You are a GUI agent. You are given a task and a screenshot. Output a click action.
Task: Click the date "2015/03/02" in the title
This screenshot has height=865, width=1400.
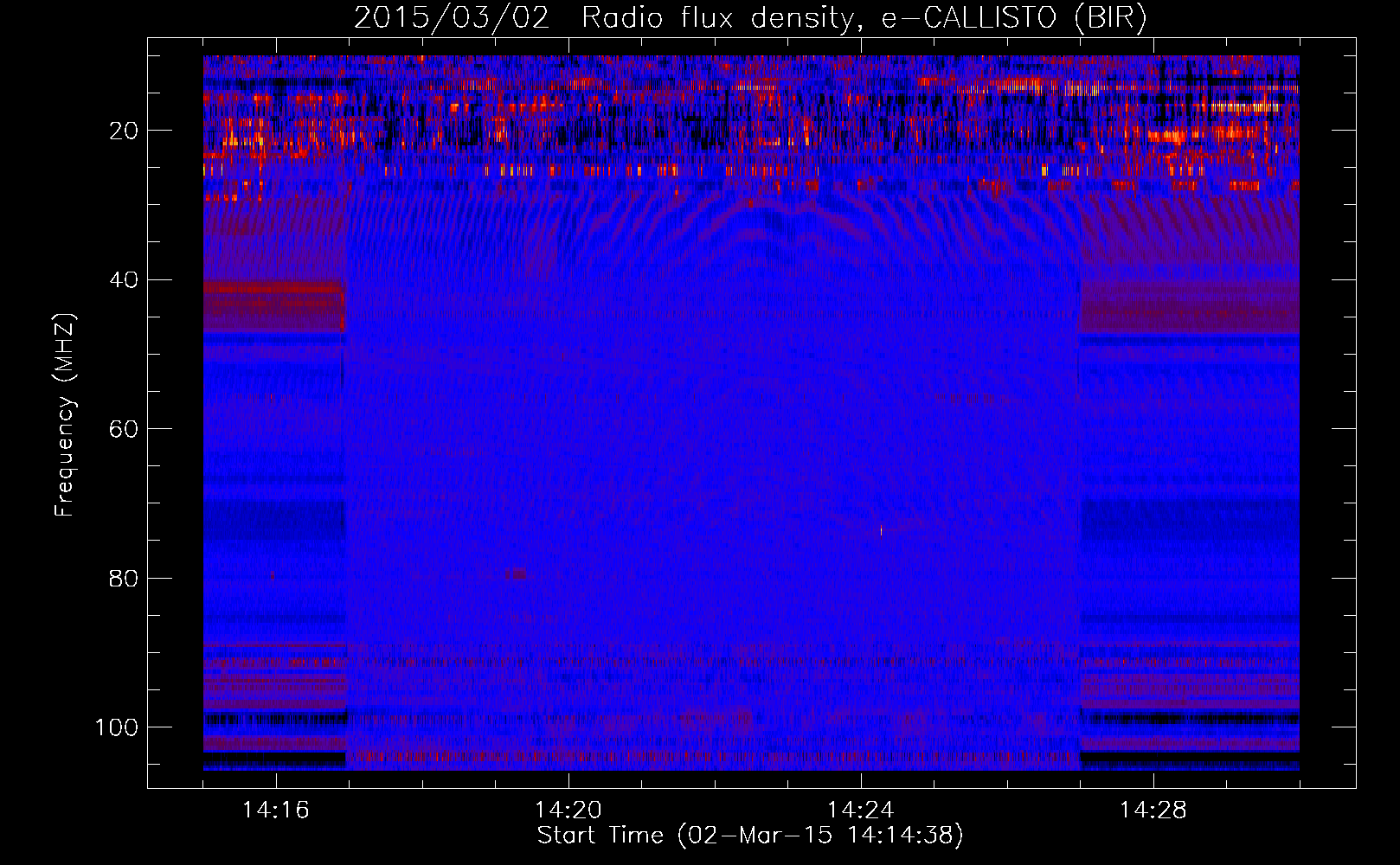click(x=452, y=17)
